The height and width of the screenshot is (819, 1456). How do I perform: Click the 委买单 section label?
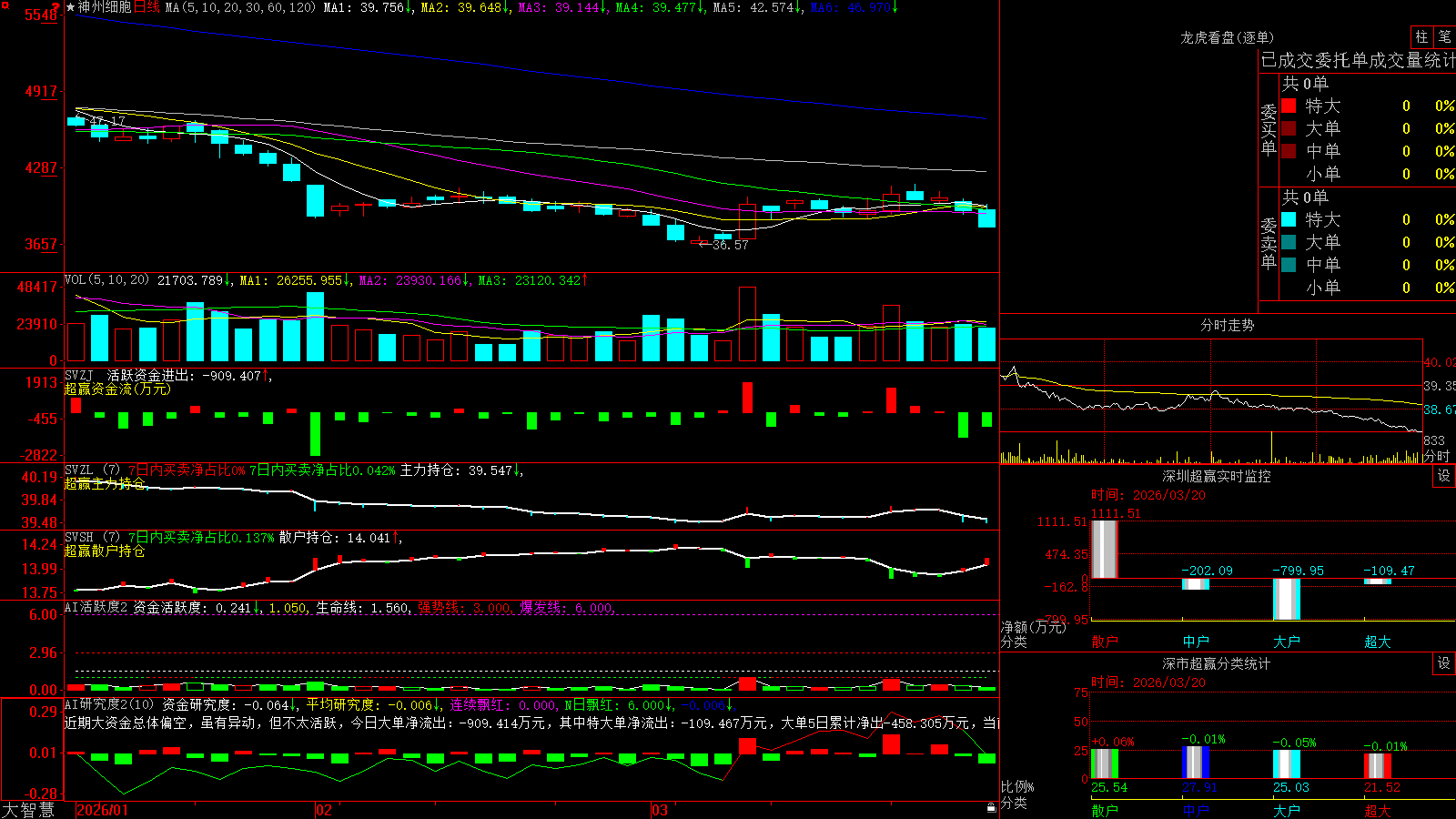pos(1269,130)
